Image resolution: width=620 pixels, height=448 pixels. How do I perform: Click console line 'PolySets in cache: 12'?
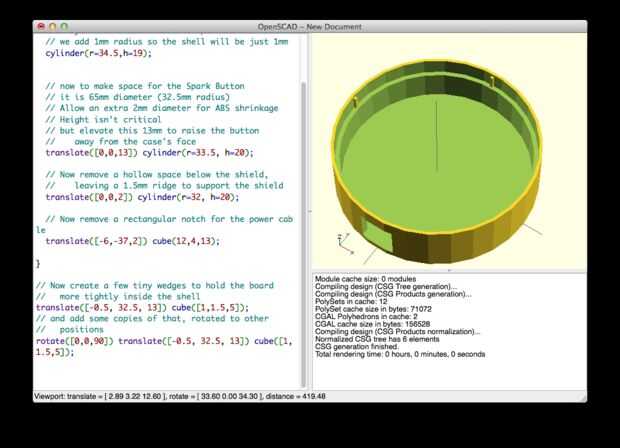[351, 302]
